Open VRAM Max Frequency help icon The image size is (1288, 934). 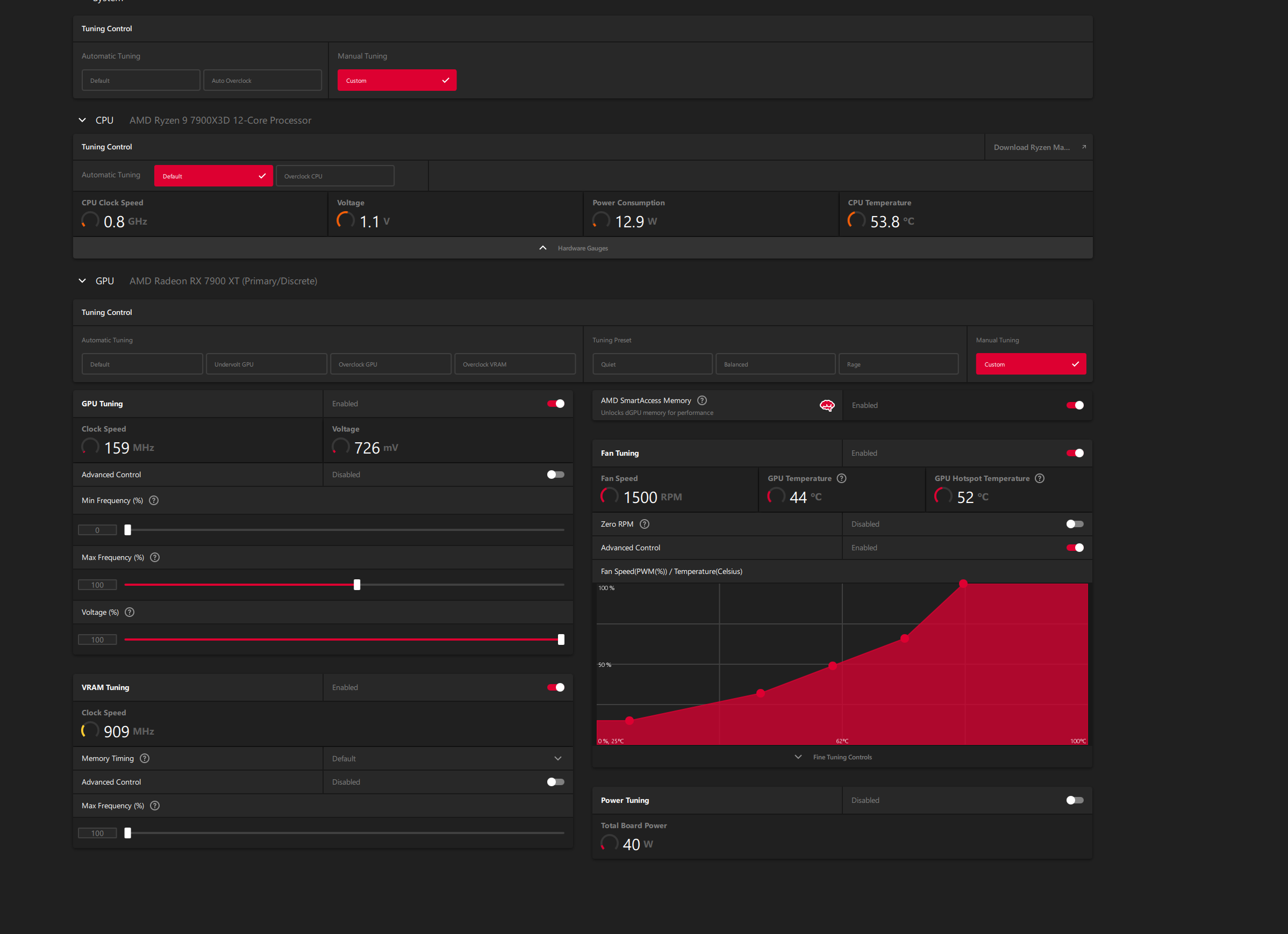pyautogui.click(x=154, y=806)
